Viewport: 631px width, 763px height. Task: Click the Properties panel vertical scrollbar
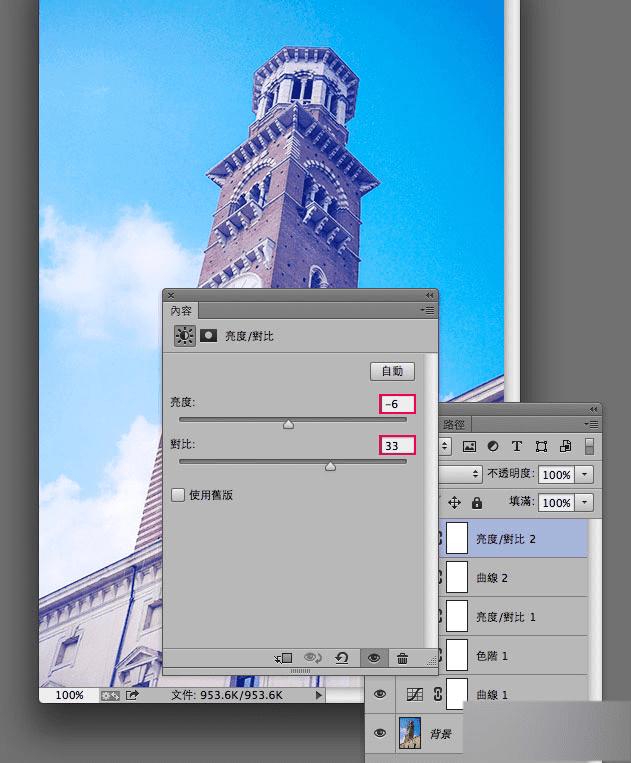[x=431, y=500]
